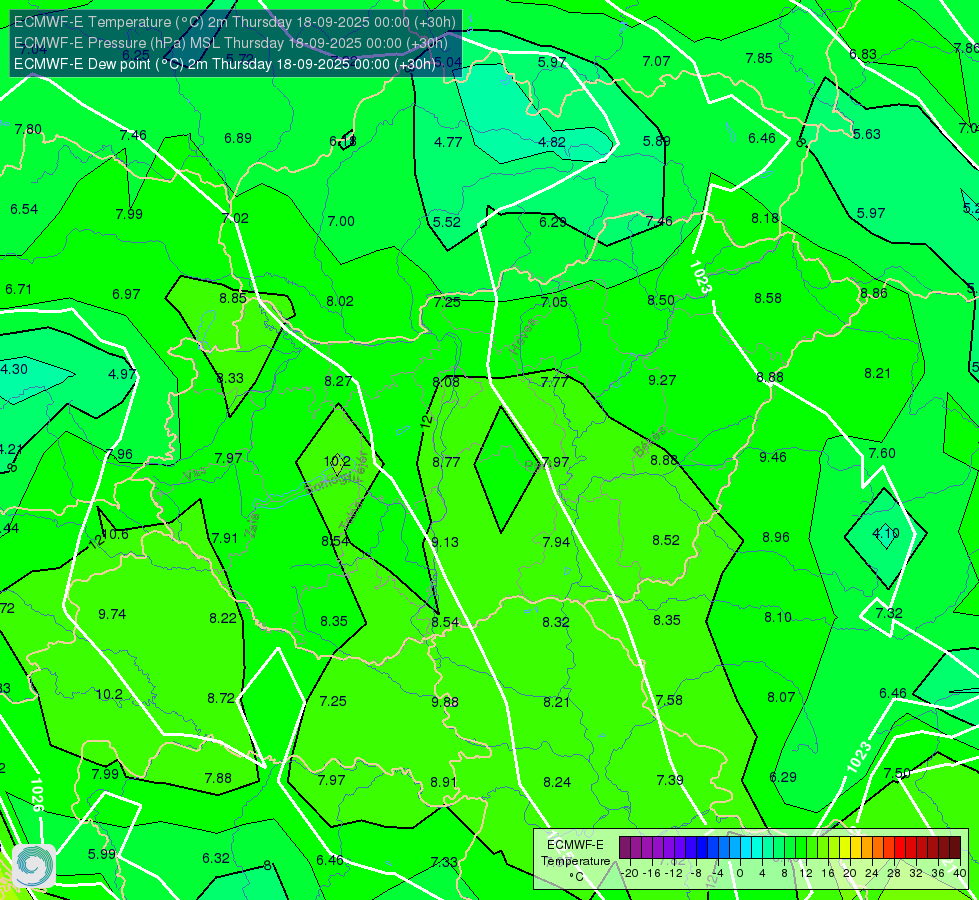This screenshot has width=979, height=900.
Task: Click the map value 6.54
Action: pos(24,209)
